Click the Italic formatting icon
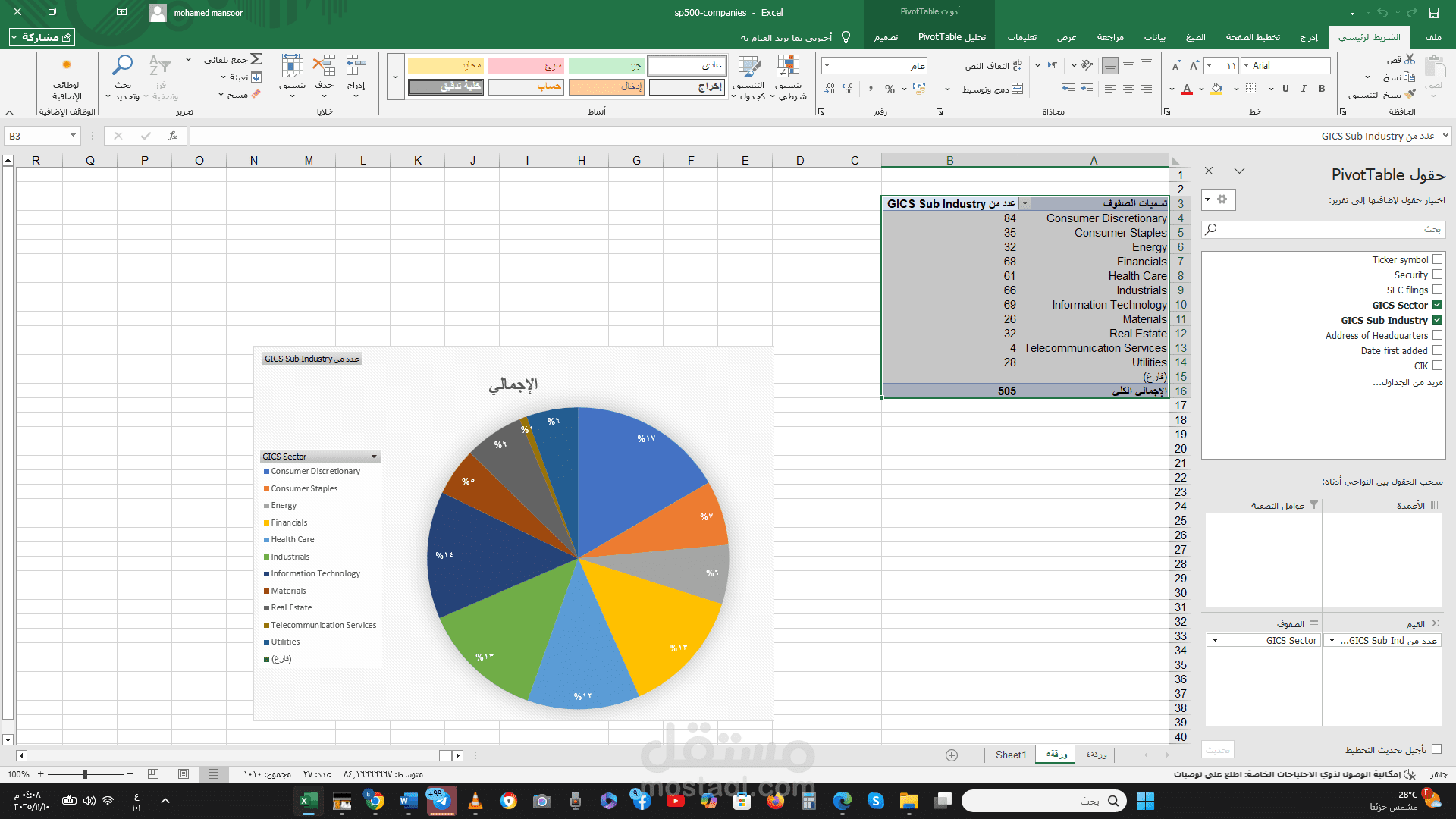This screenshot has height=819, width=1456. [1304, 89]
